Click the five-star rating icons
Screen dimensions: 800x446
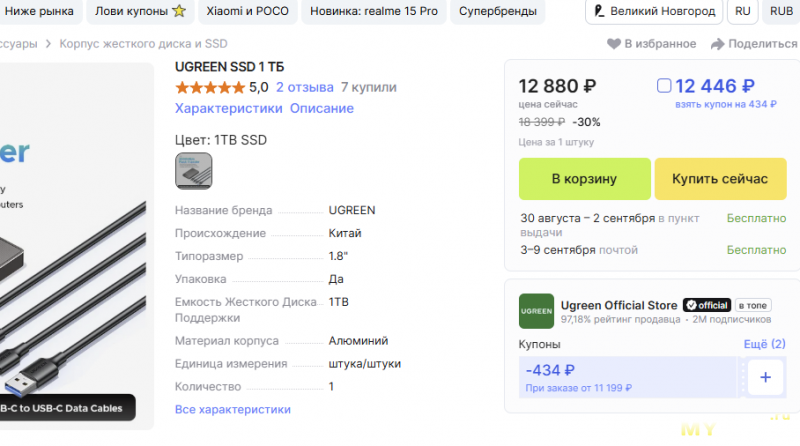tap(210, 88)
